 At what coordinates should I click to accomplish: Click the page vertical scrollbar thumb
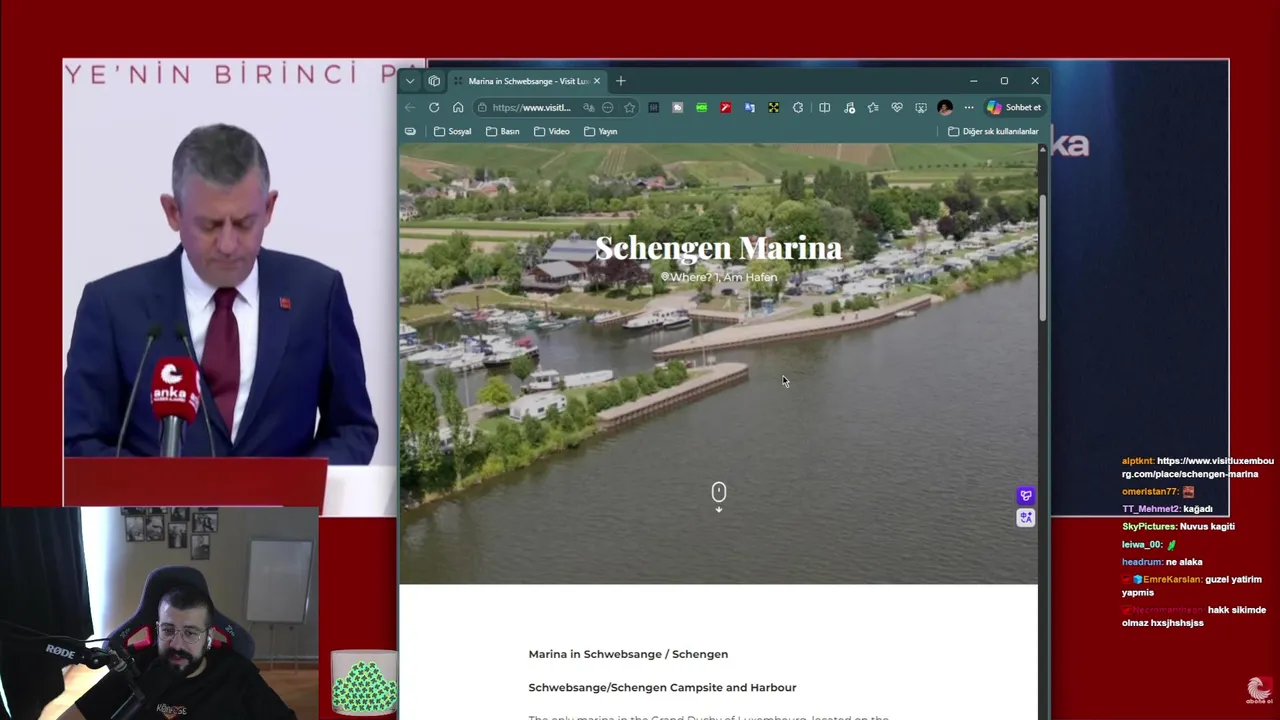pyautogui.click(x=1043, y=257)
